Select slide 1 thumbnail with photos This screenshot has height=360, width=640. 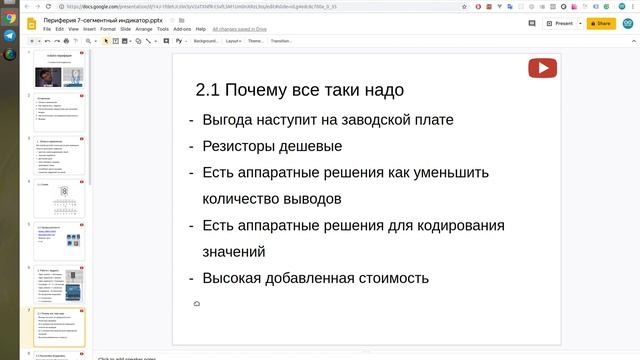[59, 69]
